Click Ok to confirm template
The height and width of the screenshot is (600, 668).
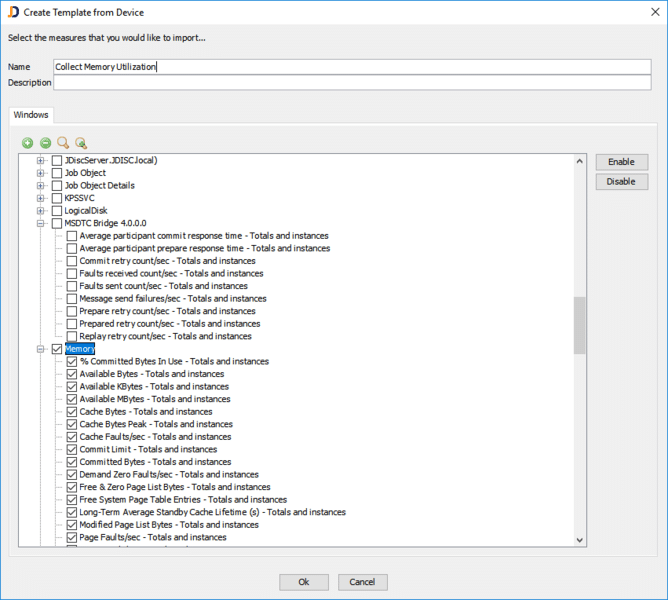point(304,582)
